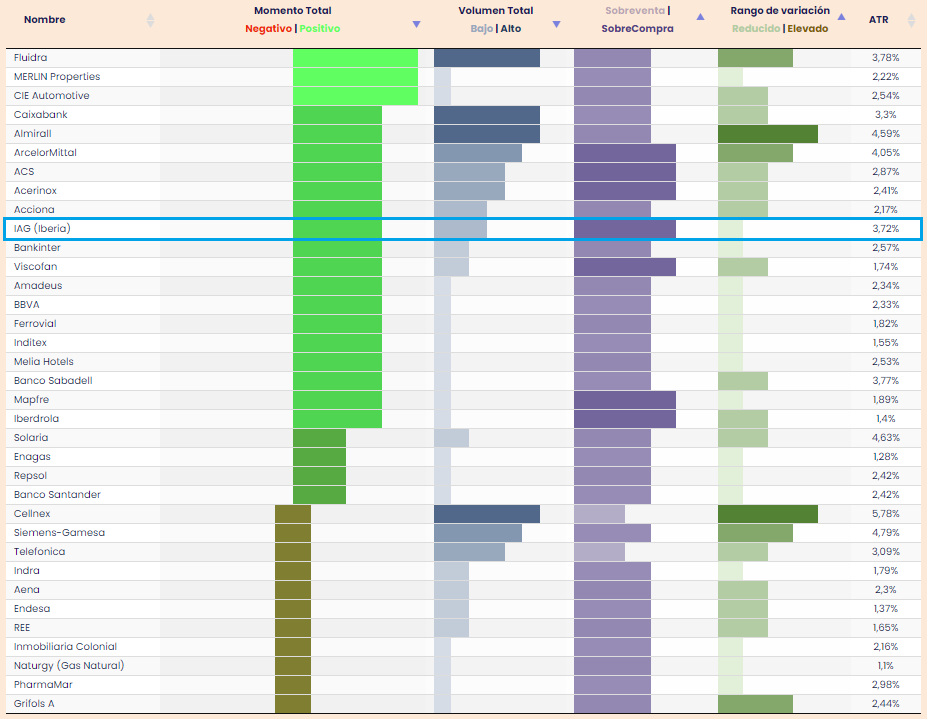Select the Bankinter row name
The height and width of the screenshot is (719, 927).
(x=37, y=247)
